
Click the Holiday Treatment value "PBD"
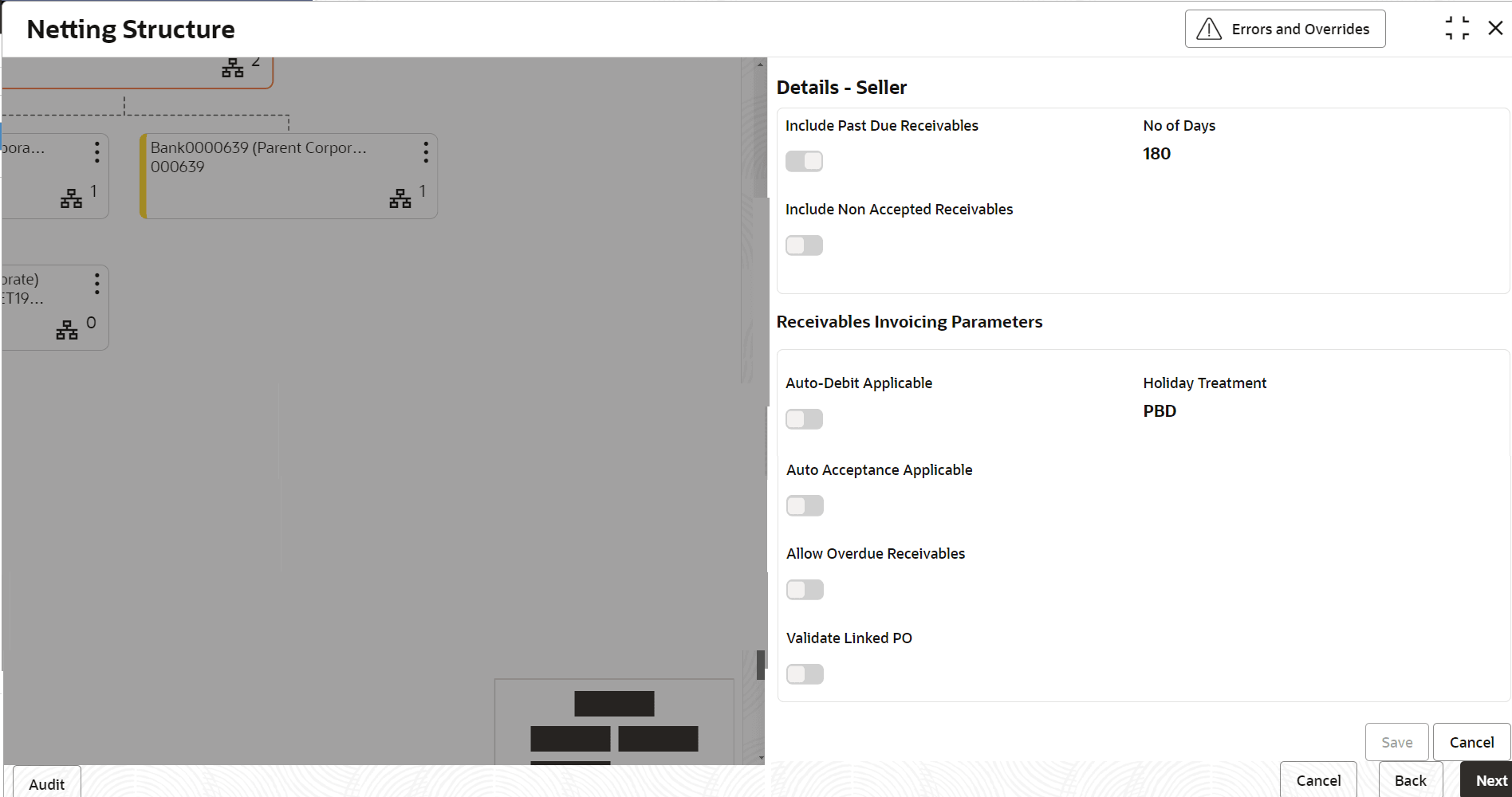1160,411
